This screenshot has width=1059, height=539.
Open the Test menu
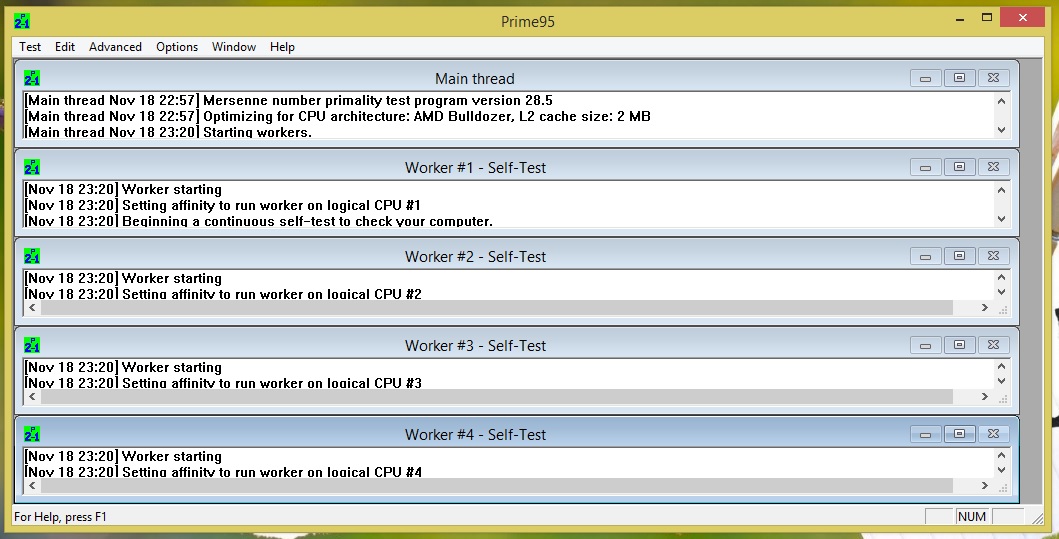pos(30,47)
